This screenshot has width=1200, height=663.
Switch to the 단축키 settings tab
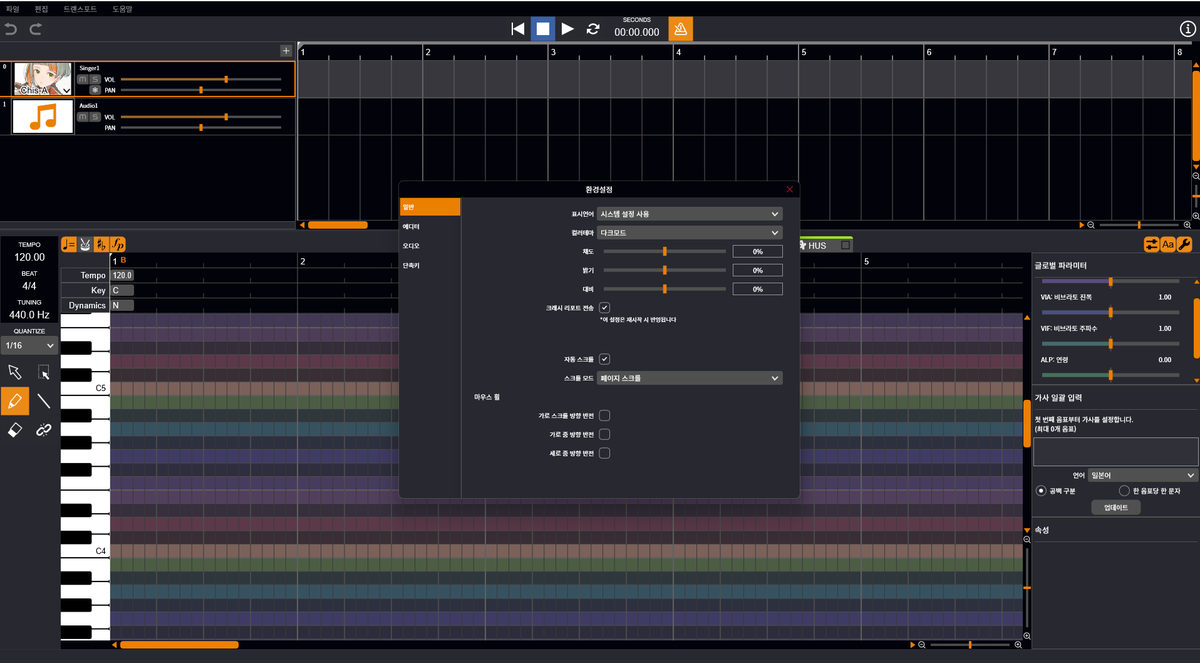tap(430, 264)
